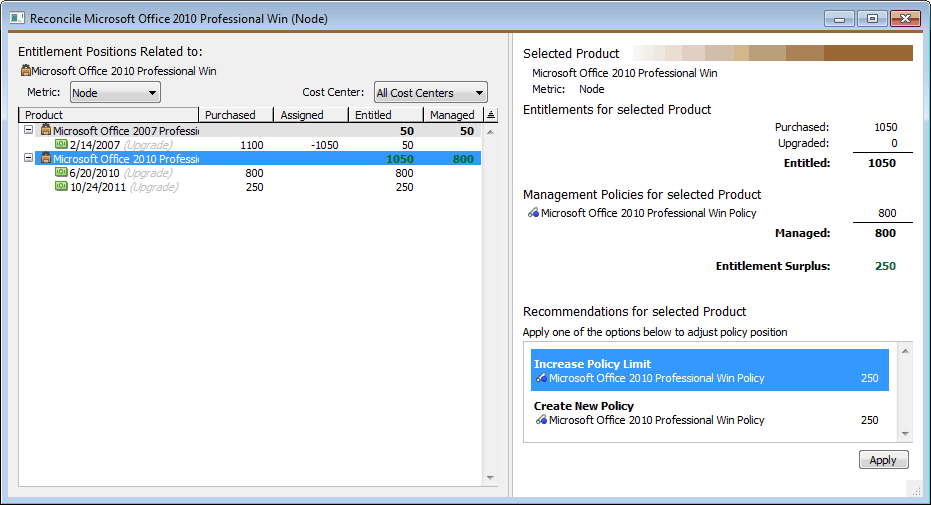Click entitlement icon for 6/20/2010 row
Viewport: 931px width, 505px height.
pyautogui.click(x=61, y=172)
